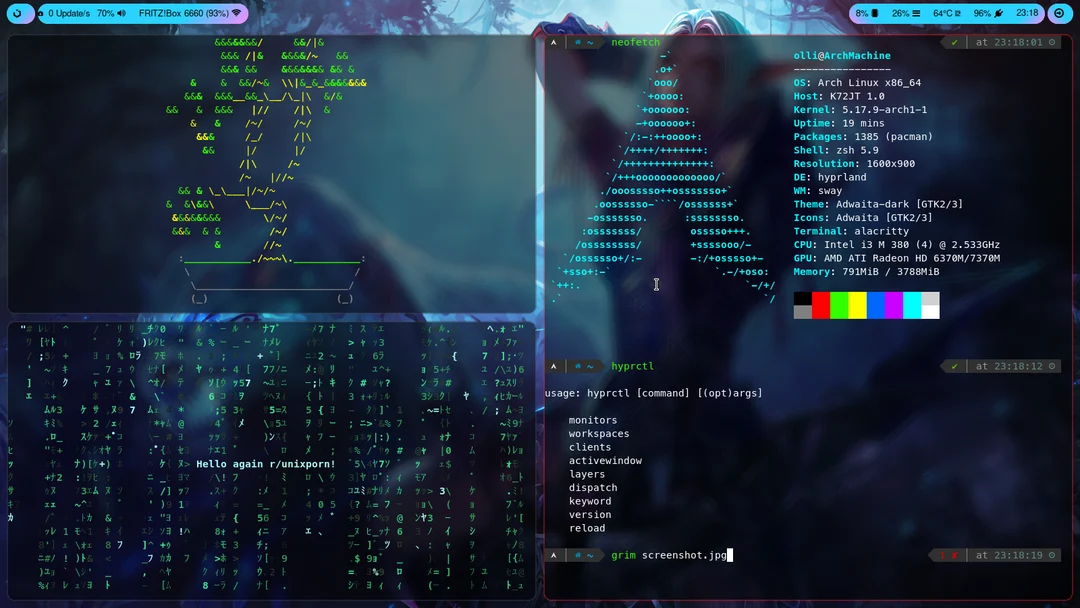
Task: Click the refresh updates icon in top-left bar
Action: coord(17,13)
